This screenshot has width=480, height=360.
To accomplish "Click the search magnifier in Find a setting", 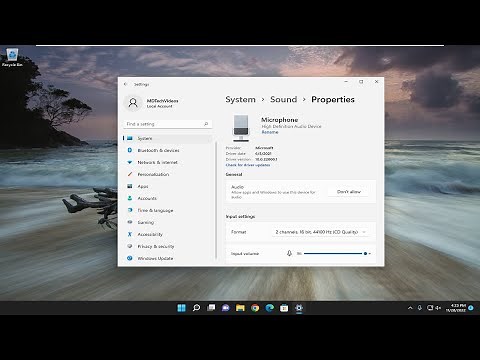I will [x=206, y=124].
